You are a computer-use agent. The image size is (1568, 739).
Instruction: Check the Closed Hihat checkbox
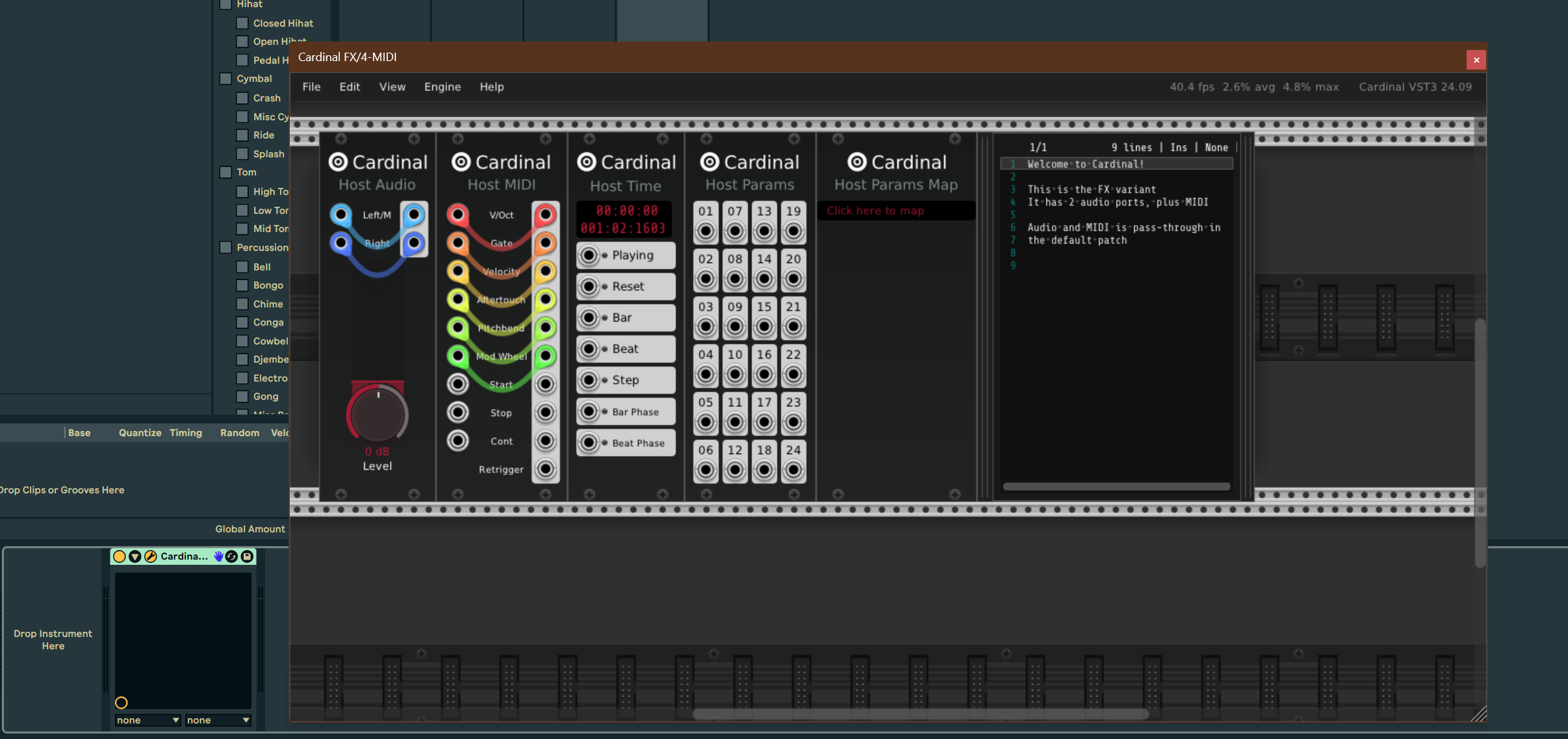242,23
